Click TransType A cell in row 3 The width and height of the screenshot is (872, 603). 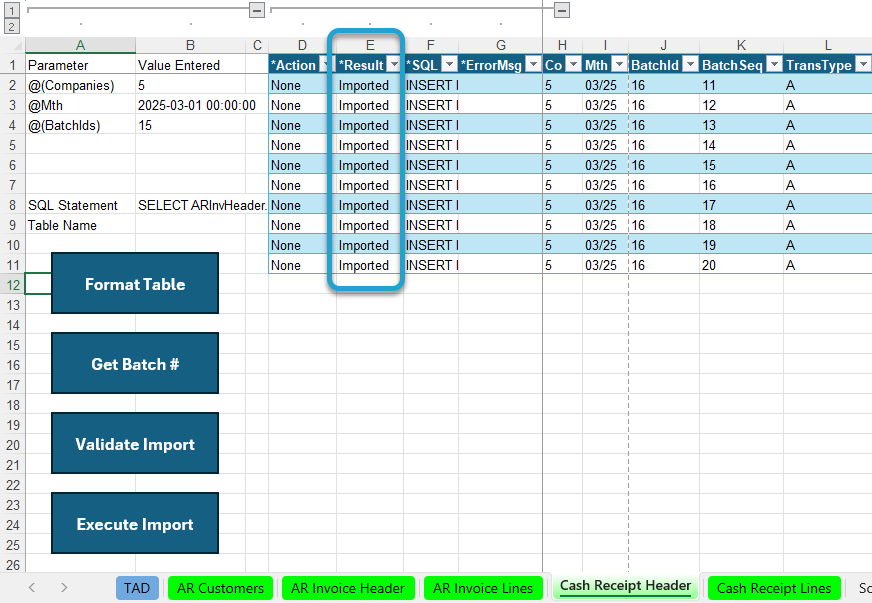pos(828,105)
